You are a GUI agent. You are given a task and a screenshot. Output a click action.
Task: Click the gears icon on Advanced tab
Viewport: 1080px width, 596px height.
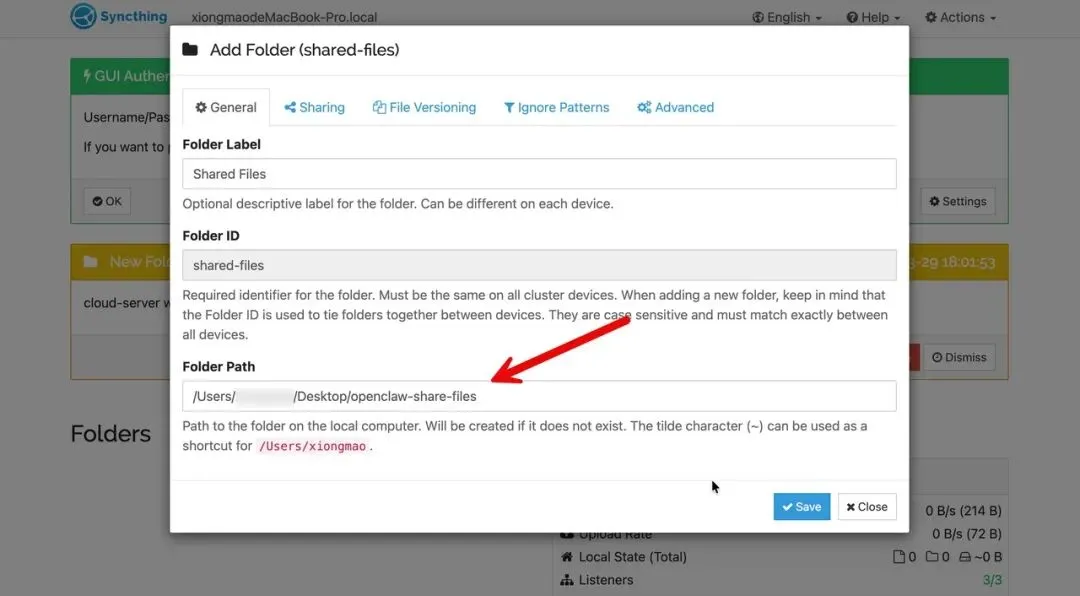(644, 108)
